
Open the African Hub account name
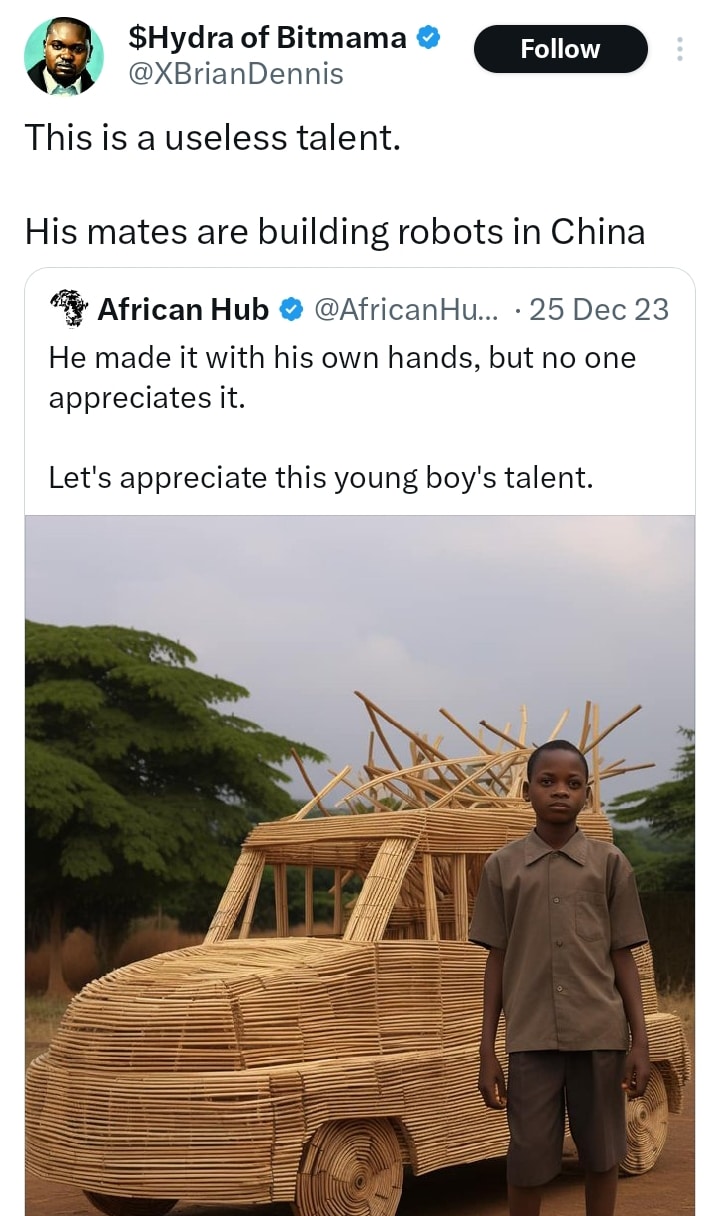(x=183, y=310)
